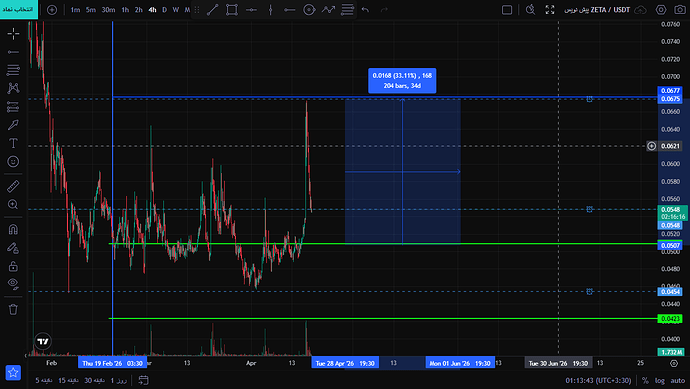
Task: Hide all drawings with eye icon
Action: pyautogui.click(x=13, y=284)
